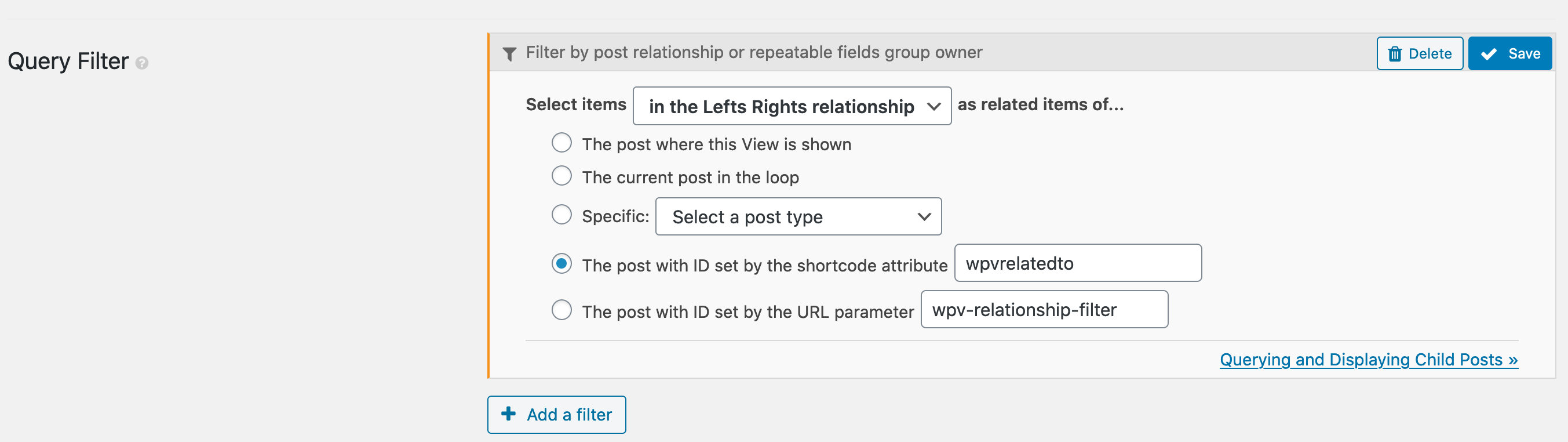Image resolution: width=1568 pixels, height=442 pixels.
Task: Click the 'Filter by post relationship' header title
Action: point(753,52)
